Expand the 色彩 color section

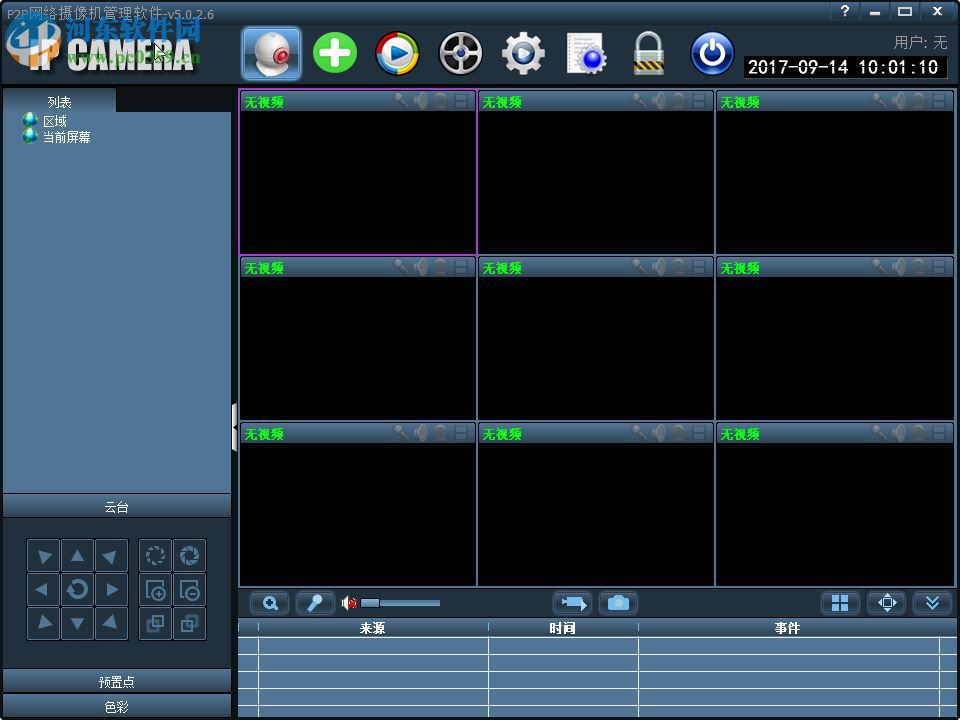point(117,707)
